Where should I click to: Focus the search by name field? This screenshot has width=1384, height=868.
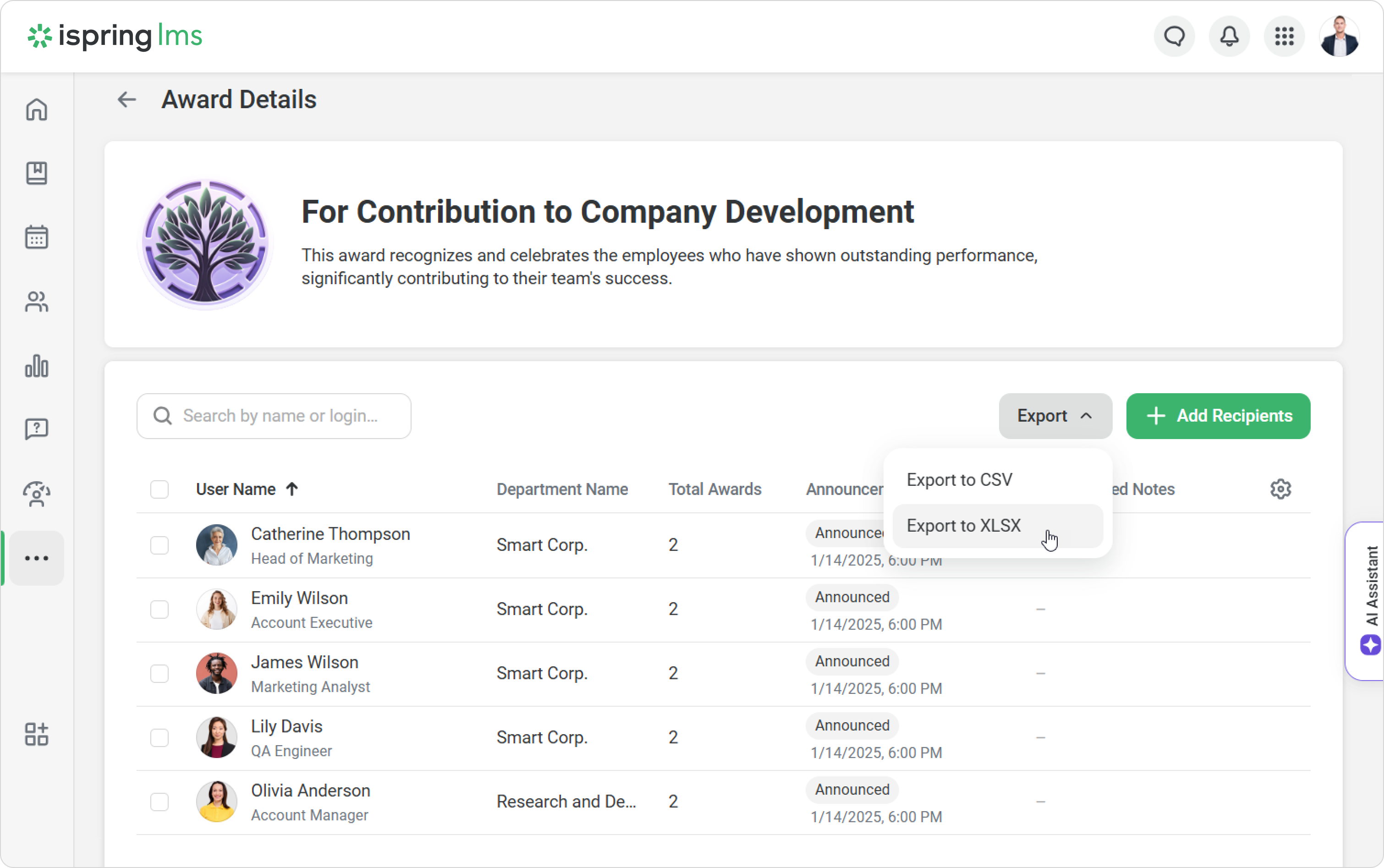coord(280,416)
